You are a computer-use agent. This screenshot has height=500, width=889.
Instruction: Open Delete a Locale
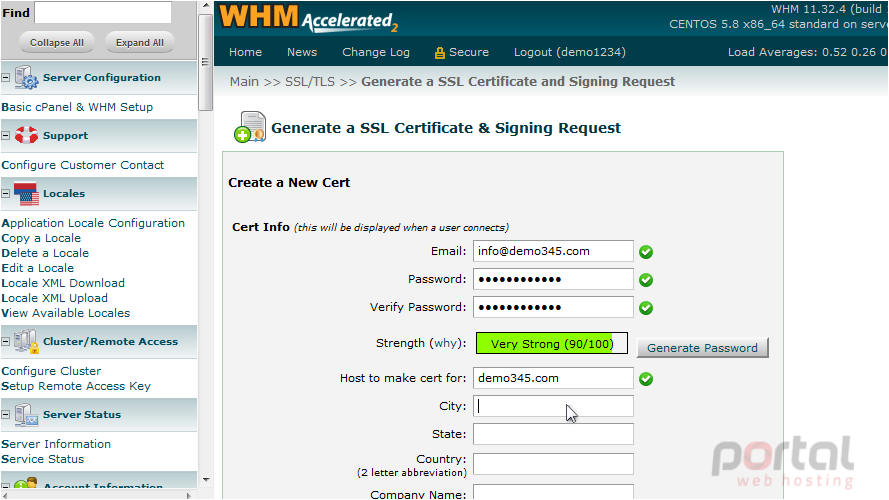coord(45,253)
